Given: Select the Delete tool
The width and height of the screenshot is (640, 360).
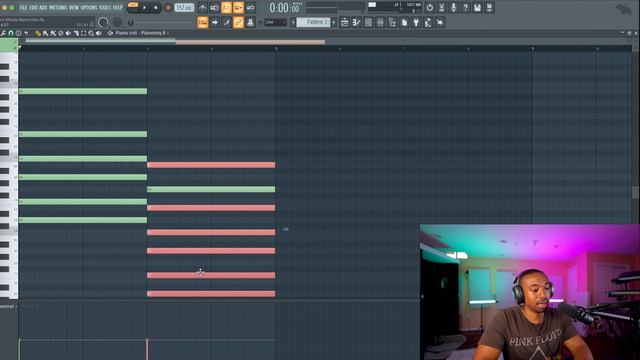Looking at the screenshot, I should 61,33.
